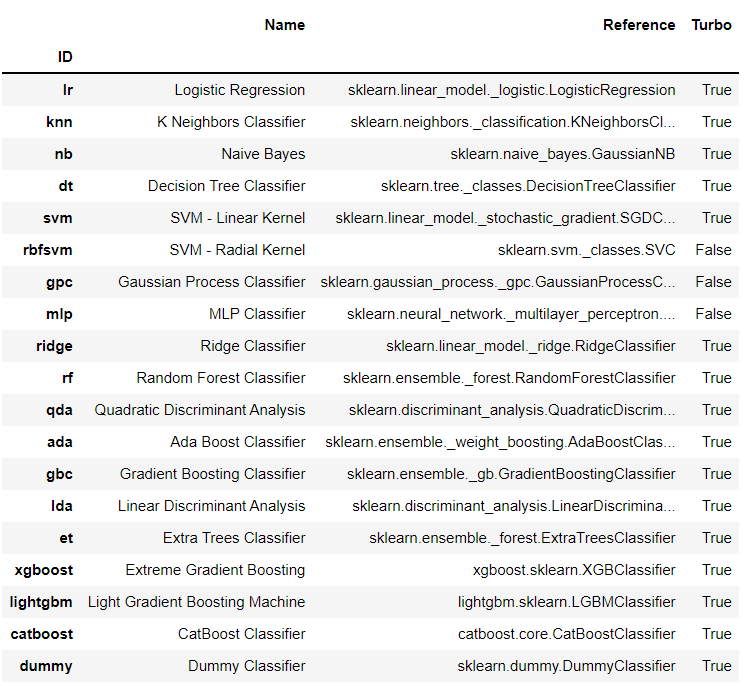Click the xgboost.sklearn.XGBClassifier reference cell
746x686 pixels.
pos(574,570)
